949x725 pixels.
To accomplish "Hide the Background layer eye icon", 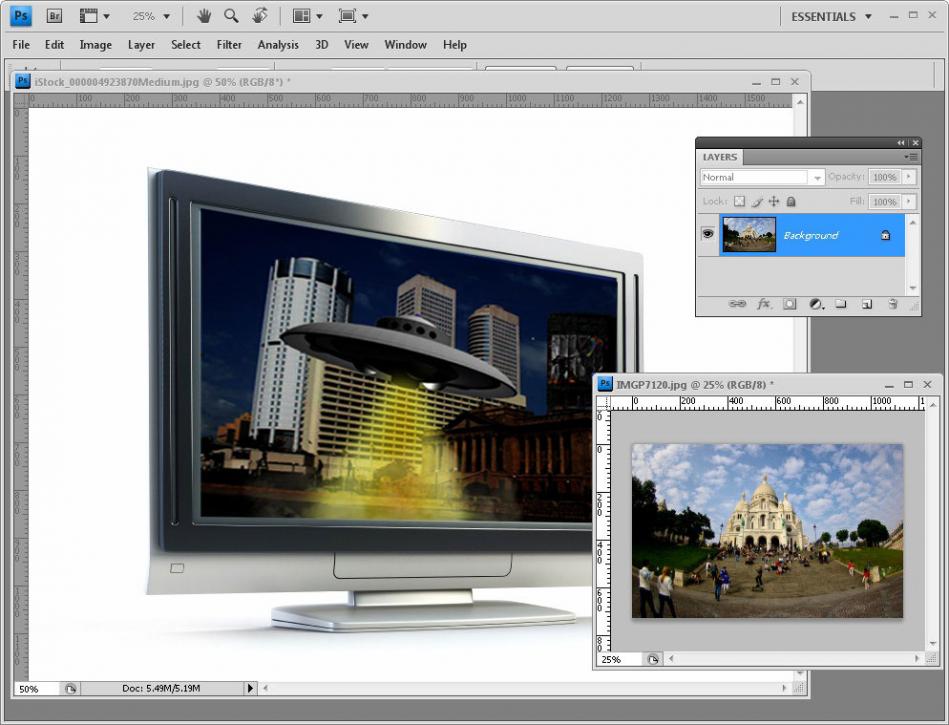I will click(x=708, y=234).
